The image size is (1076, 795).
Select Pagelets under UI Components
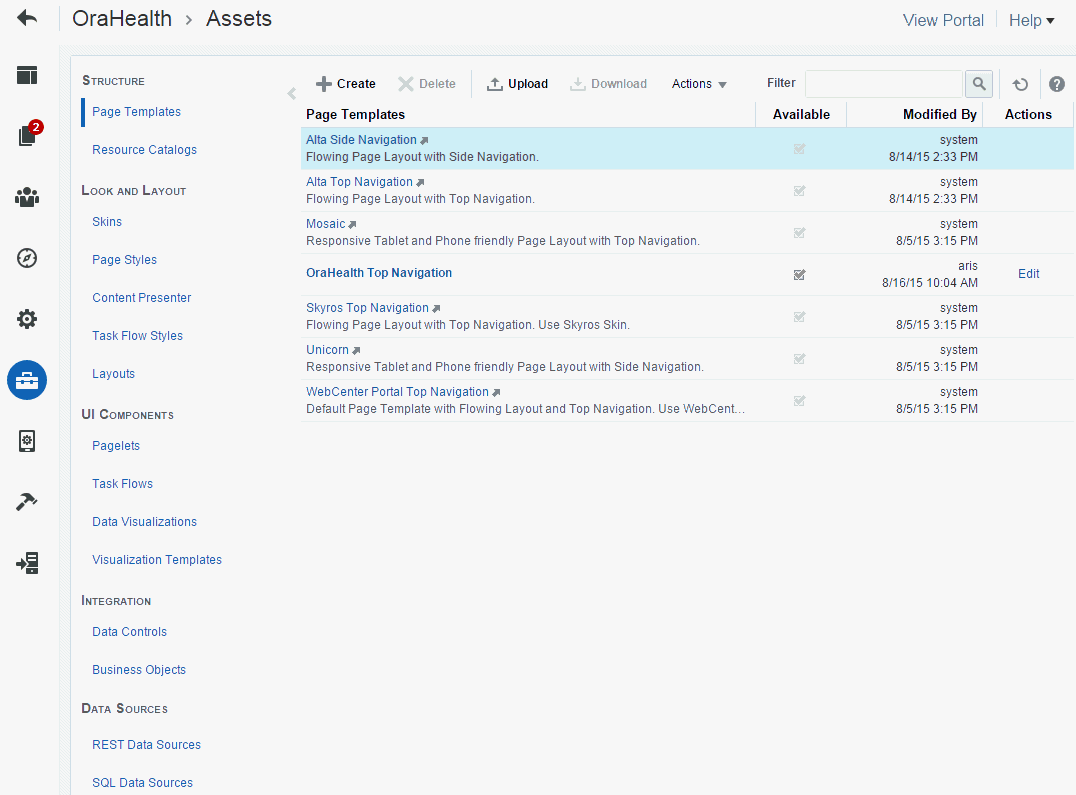[x=116, y=445]
